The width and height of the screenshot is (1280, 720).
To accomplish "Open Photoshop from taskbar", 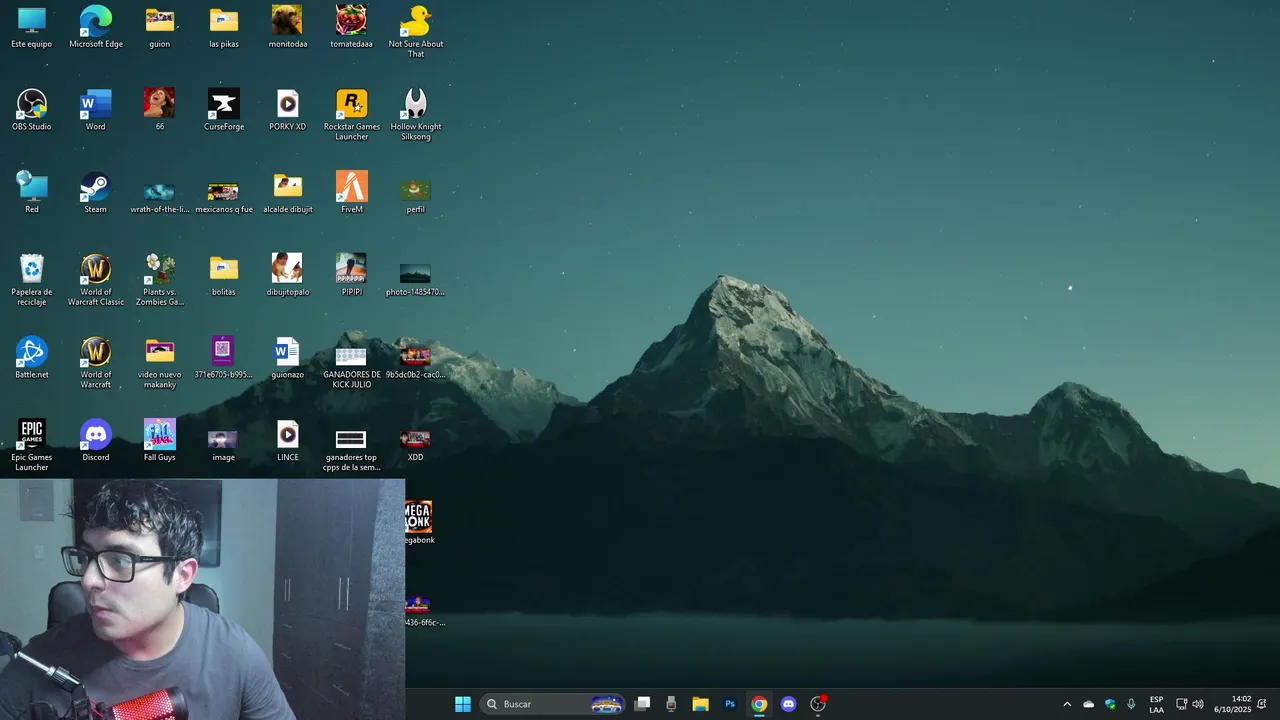I will (x=730, y=704).
